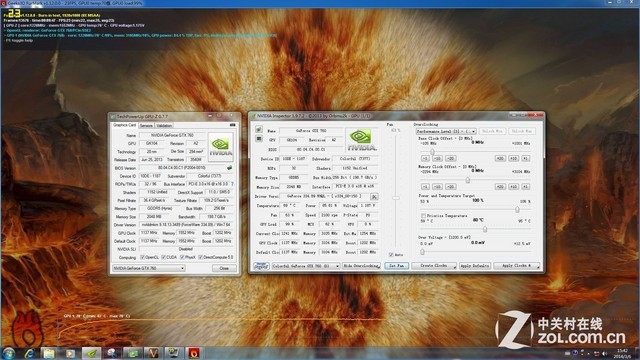The width and height of the screenshot is (640, 360).
Task: Click Temperature Target slider handle
Action: (x=485, y=229)
